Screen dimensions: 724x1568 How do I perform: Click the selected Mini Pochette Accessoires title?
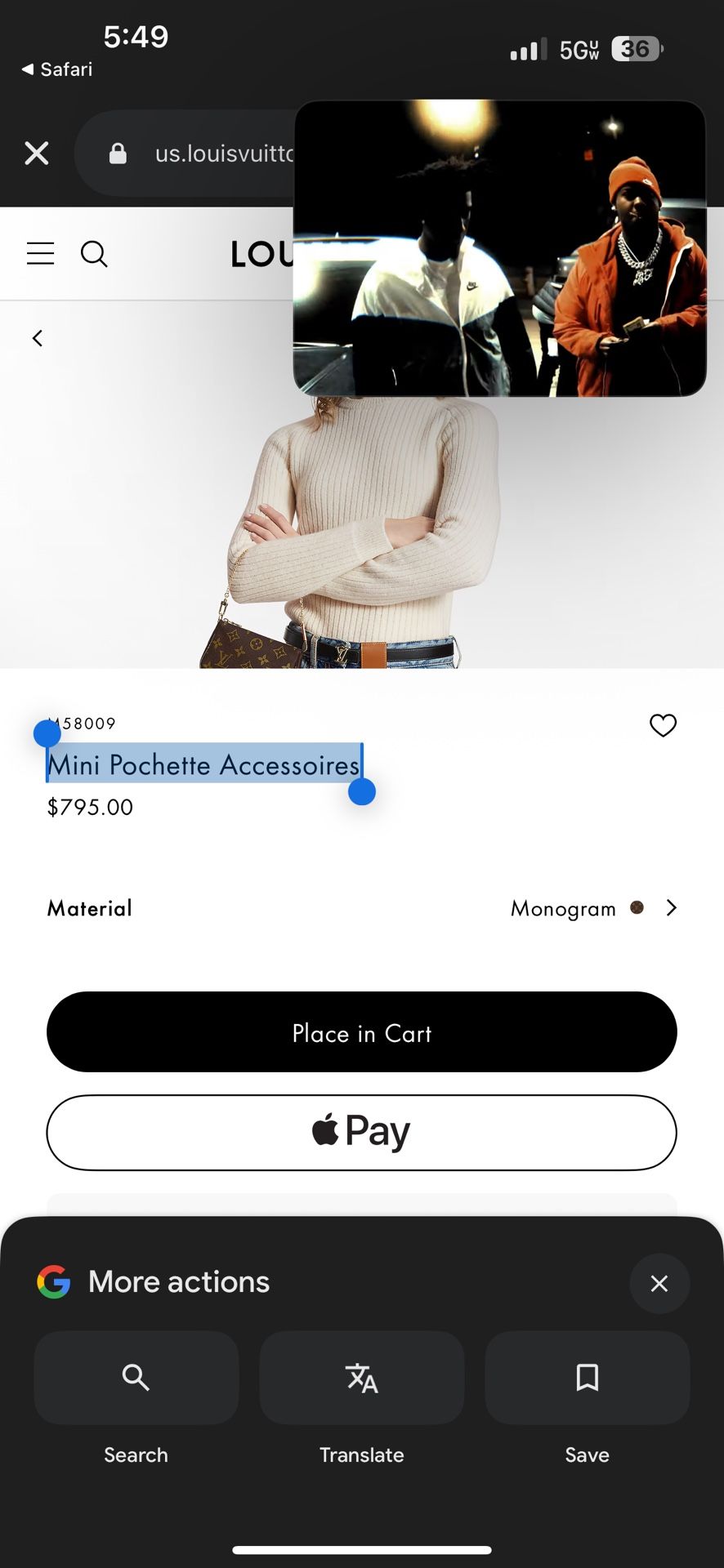203,764
